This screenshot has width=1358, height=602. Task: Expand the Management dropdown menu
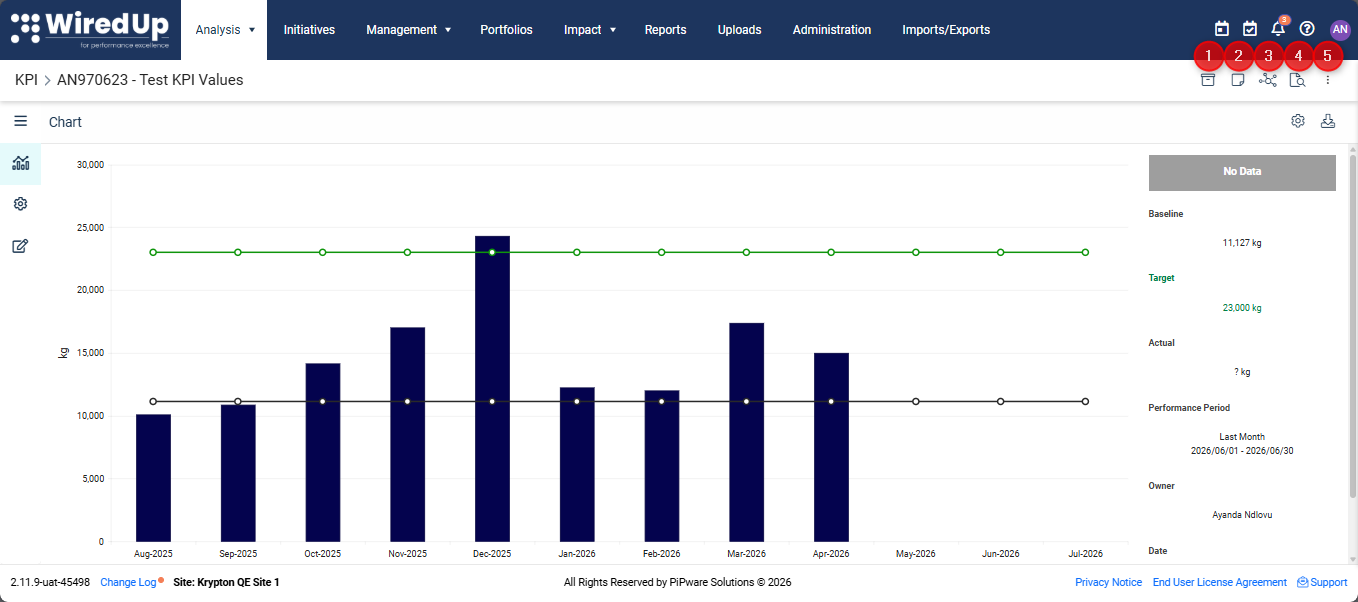click(409, 30)
